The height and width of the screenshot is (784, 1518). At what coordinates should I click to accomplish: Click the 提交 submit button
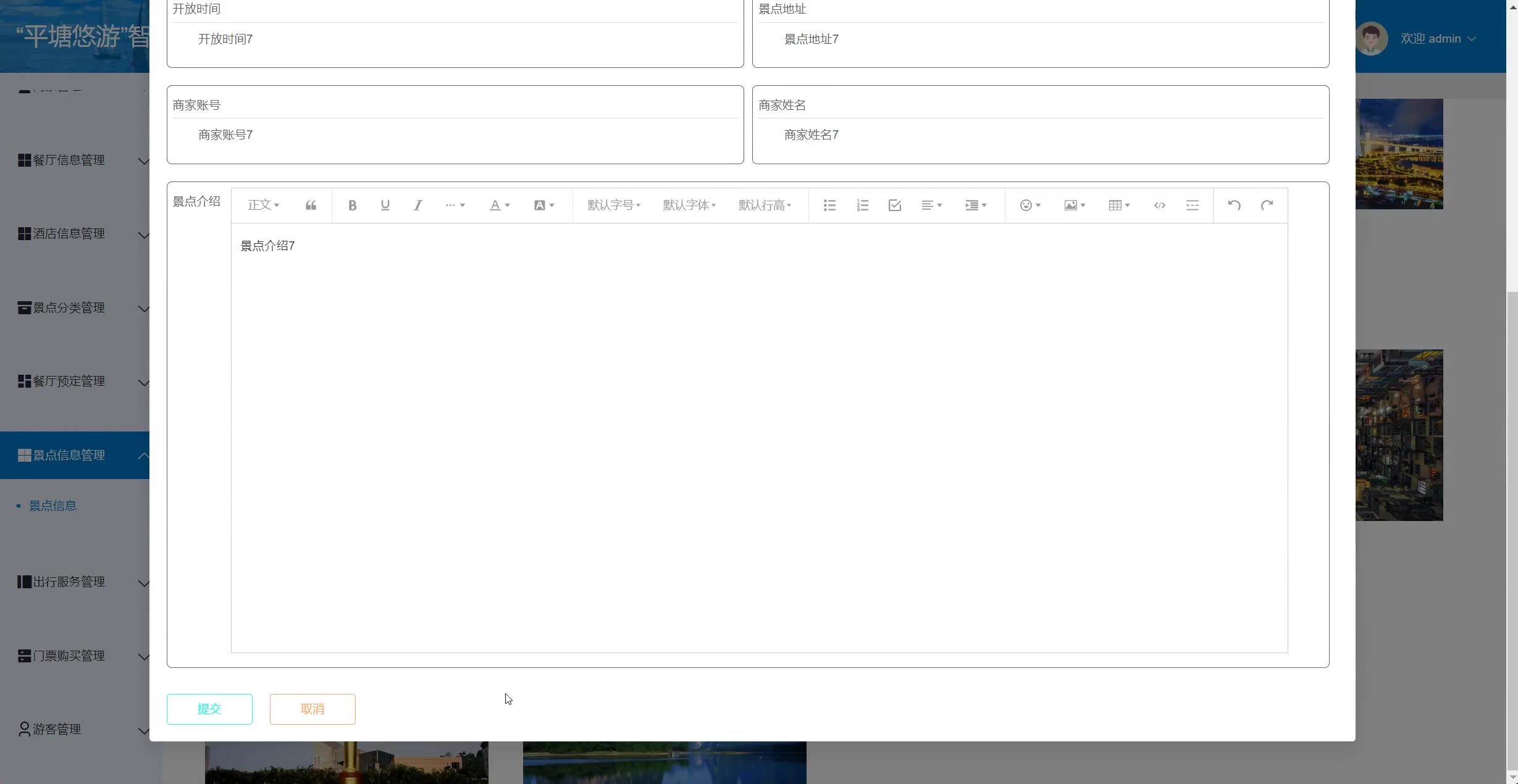tap(209, 709)
